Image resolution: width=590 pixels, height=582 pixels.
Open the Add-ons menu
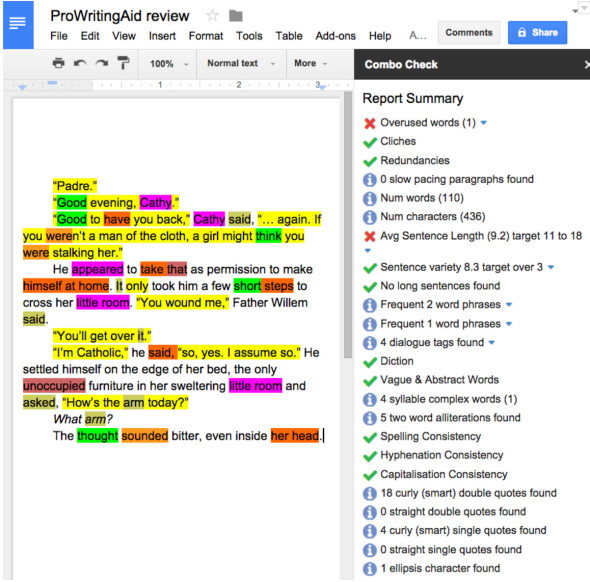click(x=335, y=36)
